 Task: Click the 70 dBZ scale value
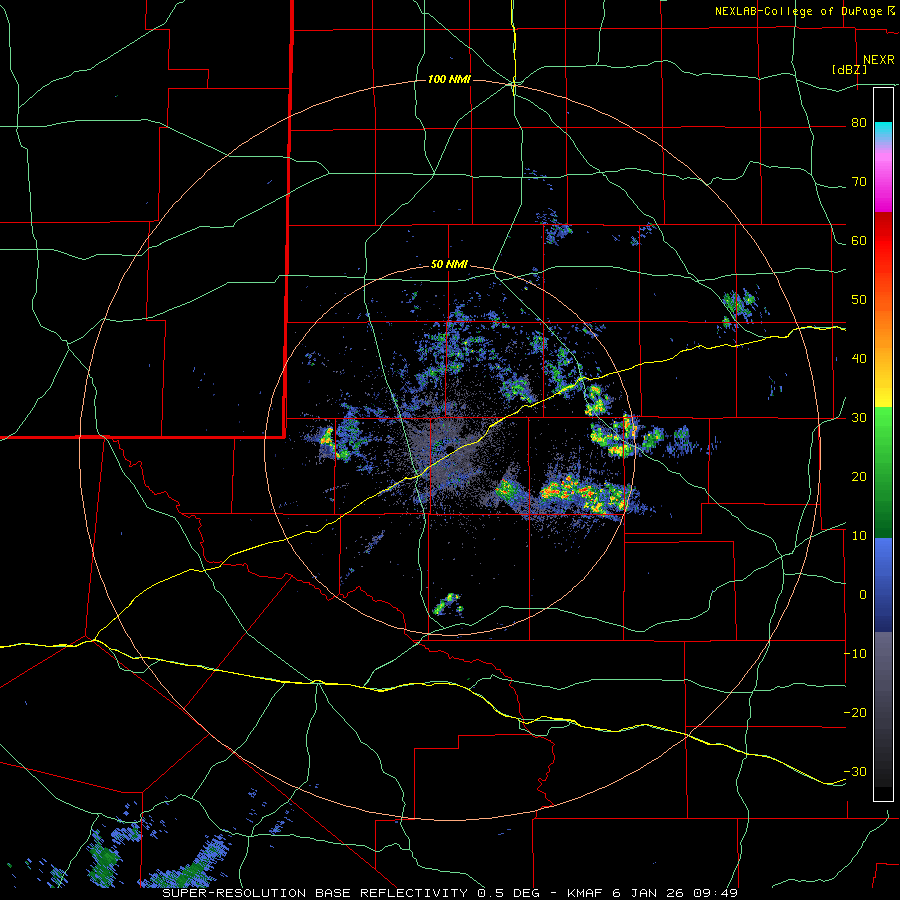859,182
